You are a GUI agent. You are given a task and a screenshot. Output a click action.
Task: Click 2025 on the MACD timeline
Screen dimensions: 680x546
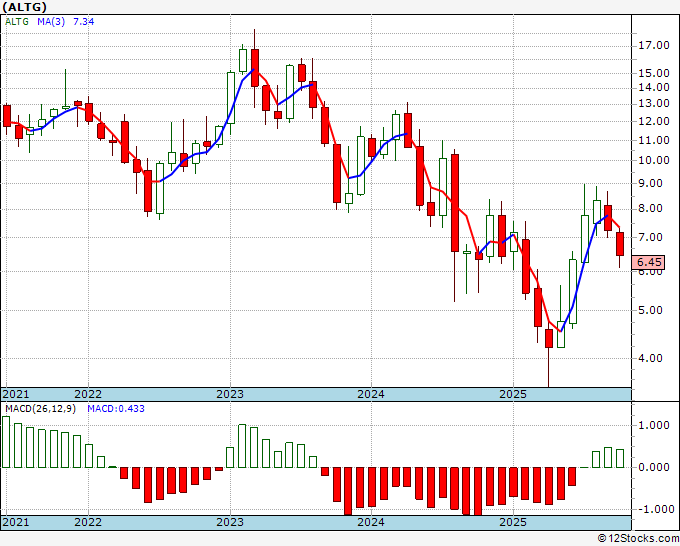click(513, 522)
